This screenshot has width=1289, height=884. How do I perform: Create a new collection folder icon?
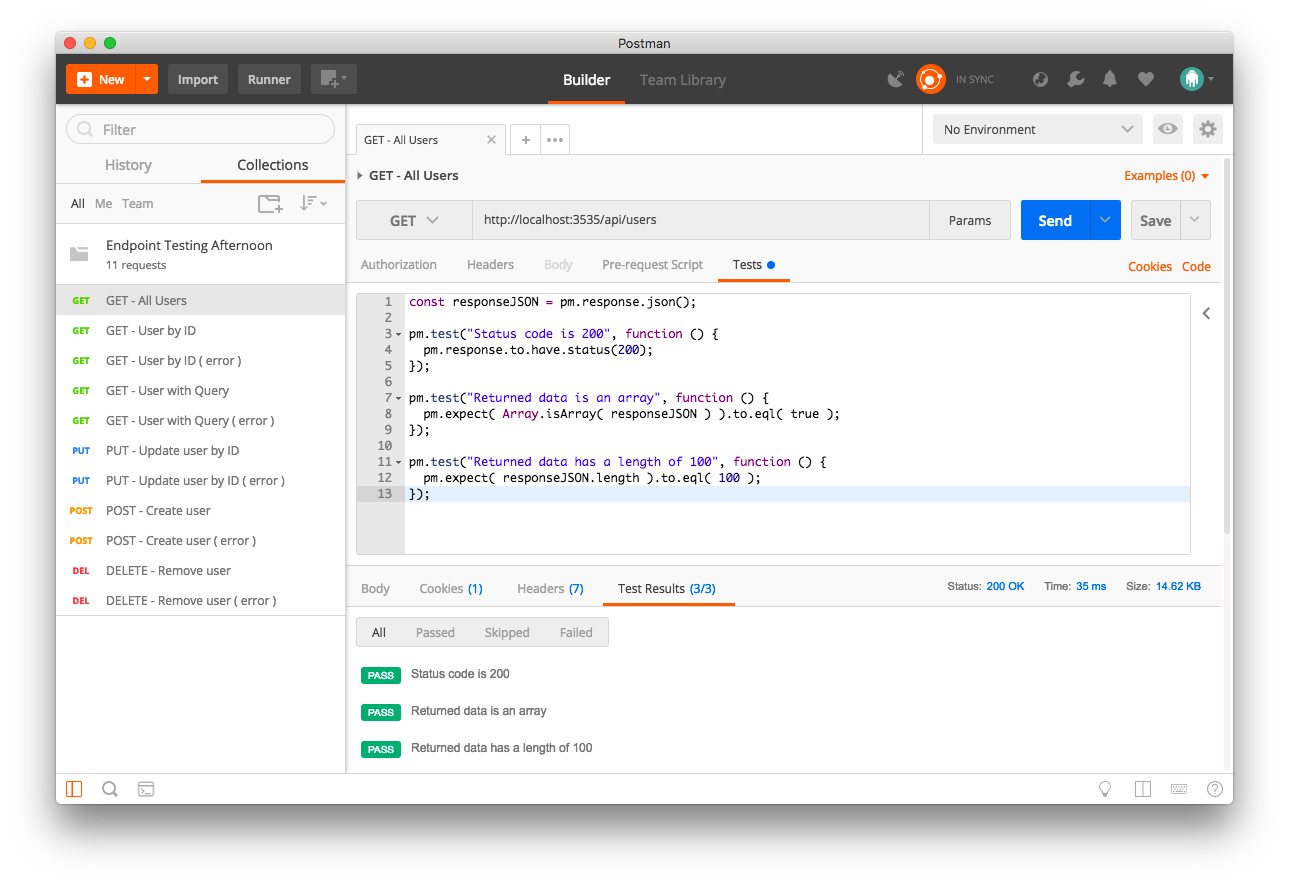point(270,204)
